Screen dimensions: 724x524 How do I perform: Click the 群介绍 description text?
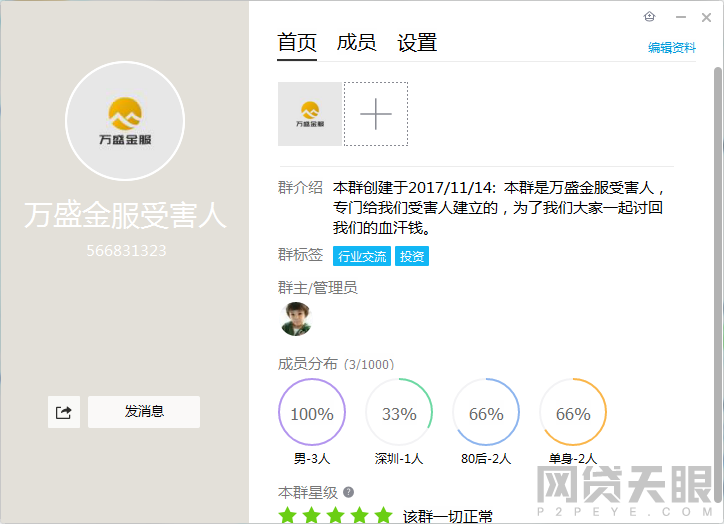[x=498, y=208]
